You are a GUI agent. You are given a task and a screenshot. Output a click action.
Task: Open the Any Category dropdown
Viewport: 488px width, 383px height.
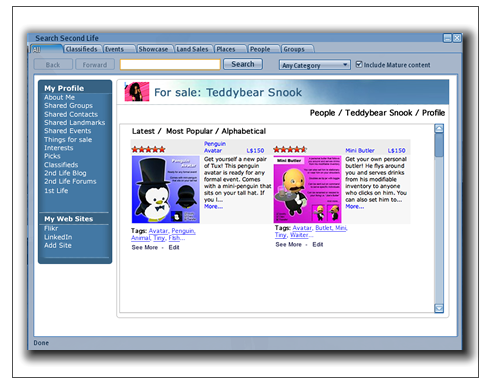pyautogui.click(x=315, y=65)
